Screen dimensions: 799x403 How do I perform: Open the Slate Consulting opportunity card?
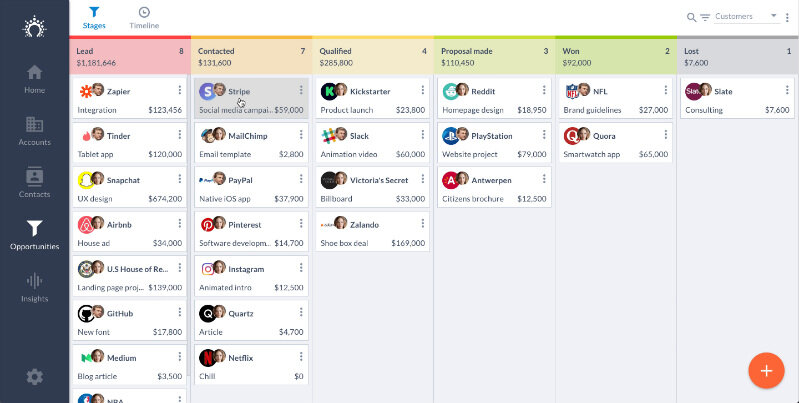(x=736, y=99)
